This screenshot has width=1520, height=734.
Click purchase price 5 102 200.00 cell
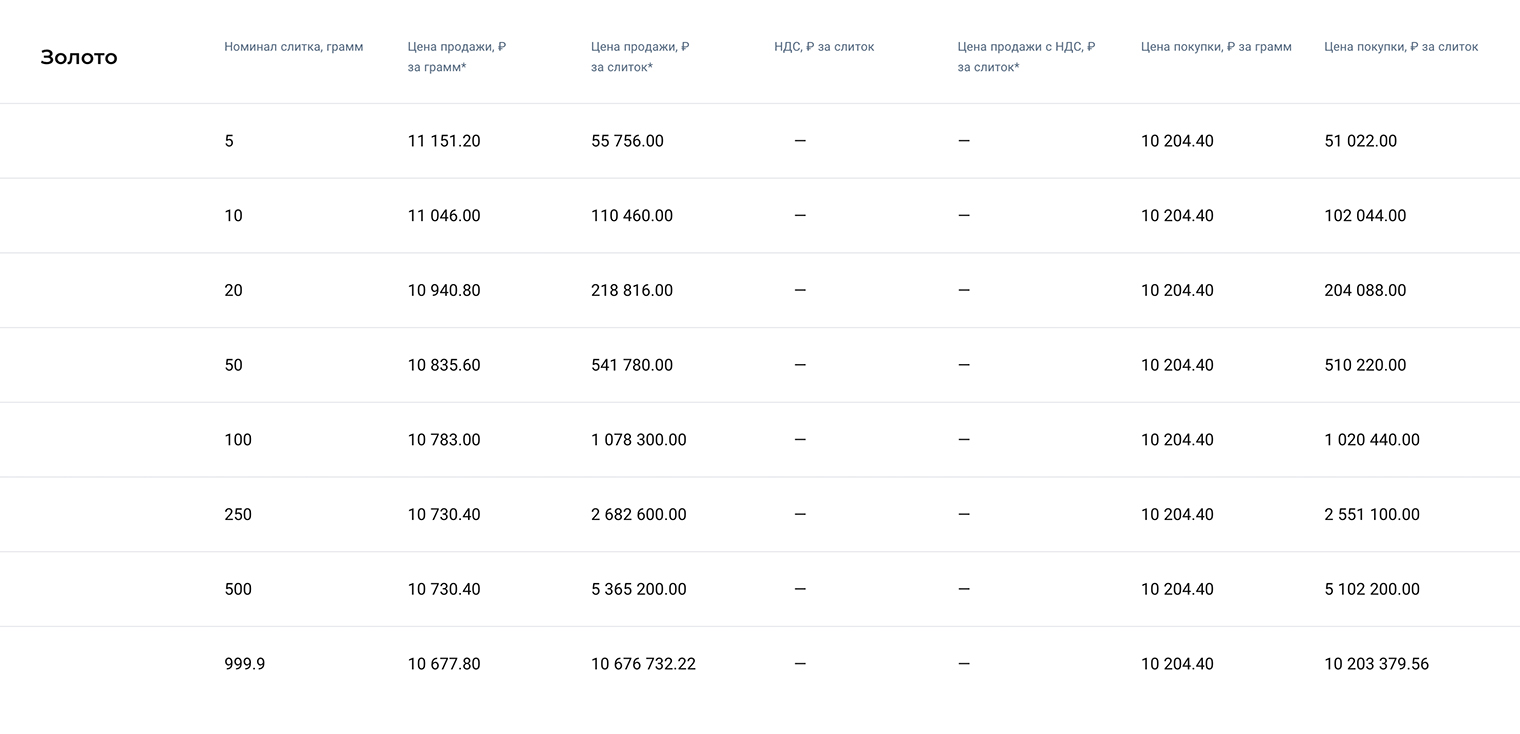(x=1372, y=590)
